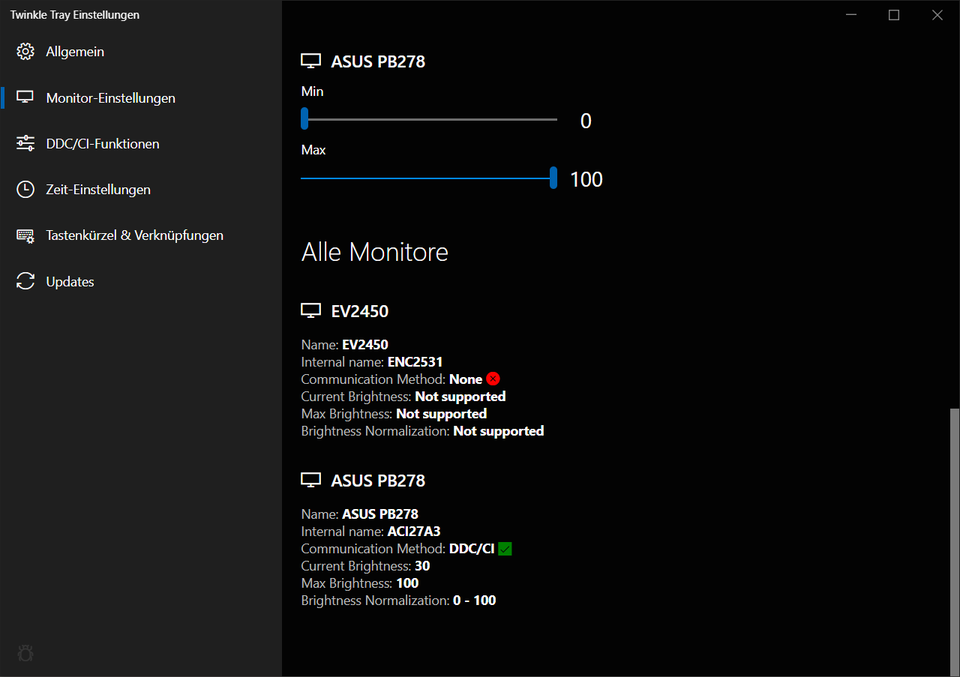This screenshot has height=677, width=960.
Task: Click the Twinkle Tray Einstellungen title
Action: [x=75, y=15]
